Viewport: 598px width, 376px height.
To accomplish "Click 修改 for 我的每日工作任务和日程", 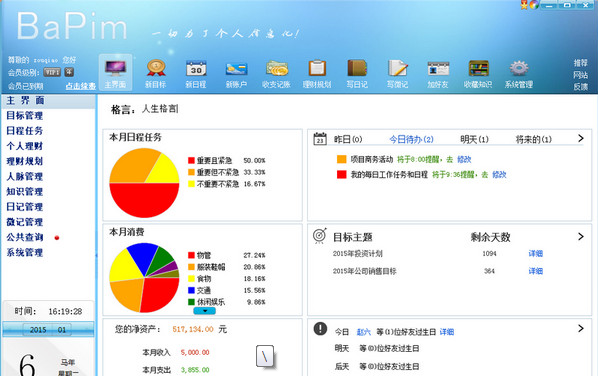I will pyautogui.click(x=499, y=175).
